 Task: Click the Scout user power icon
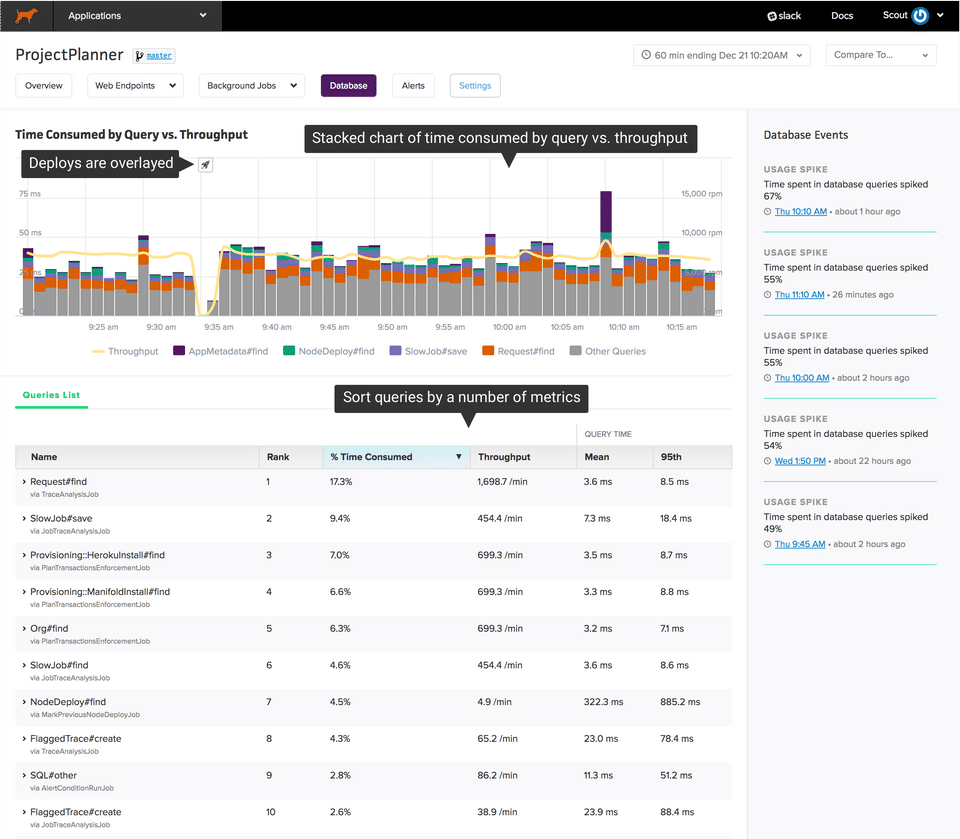[x=920, y=16]
